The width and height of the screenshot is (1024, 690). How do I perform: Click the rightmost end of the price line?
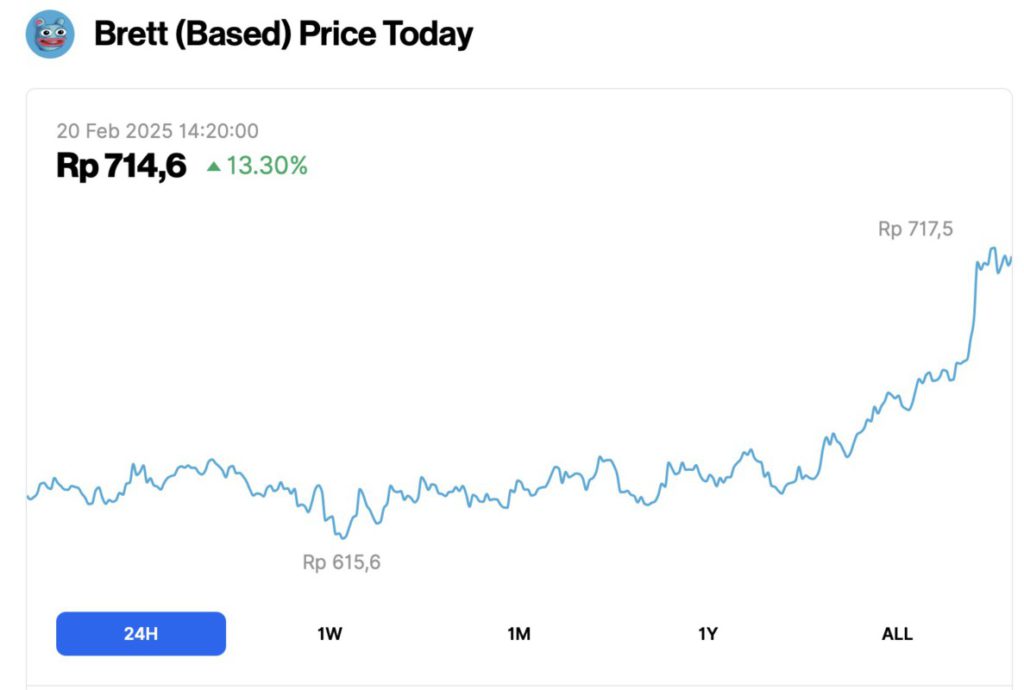tap(1011, 259)
